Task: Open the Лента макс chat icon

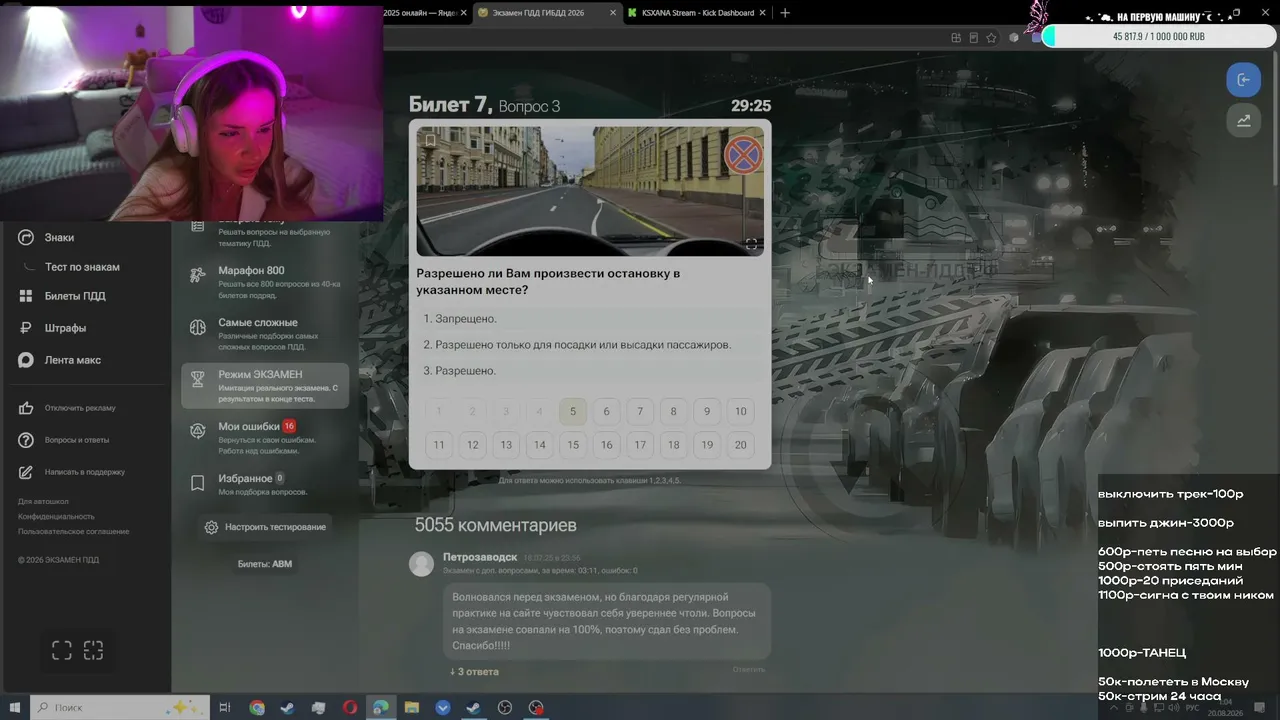Action: coord(26,360)
